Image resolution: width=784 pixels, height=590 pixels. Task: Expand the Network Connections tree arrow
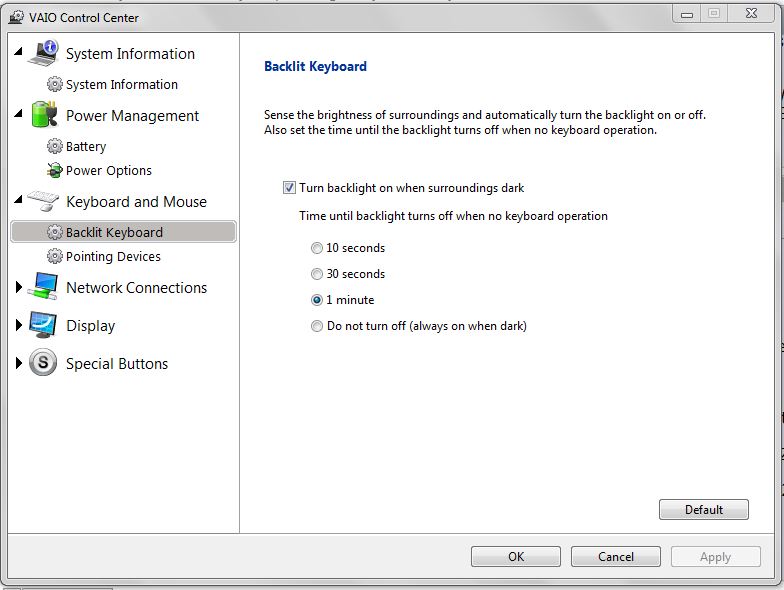point(18,287)
